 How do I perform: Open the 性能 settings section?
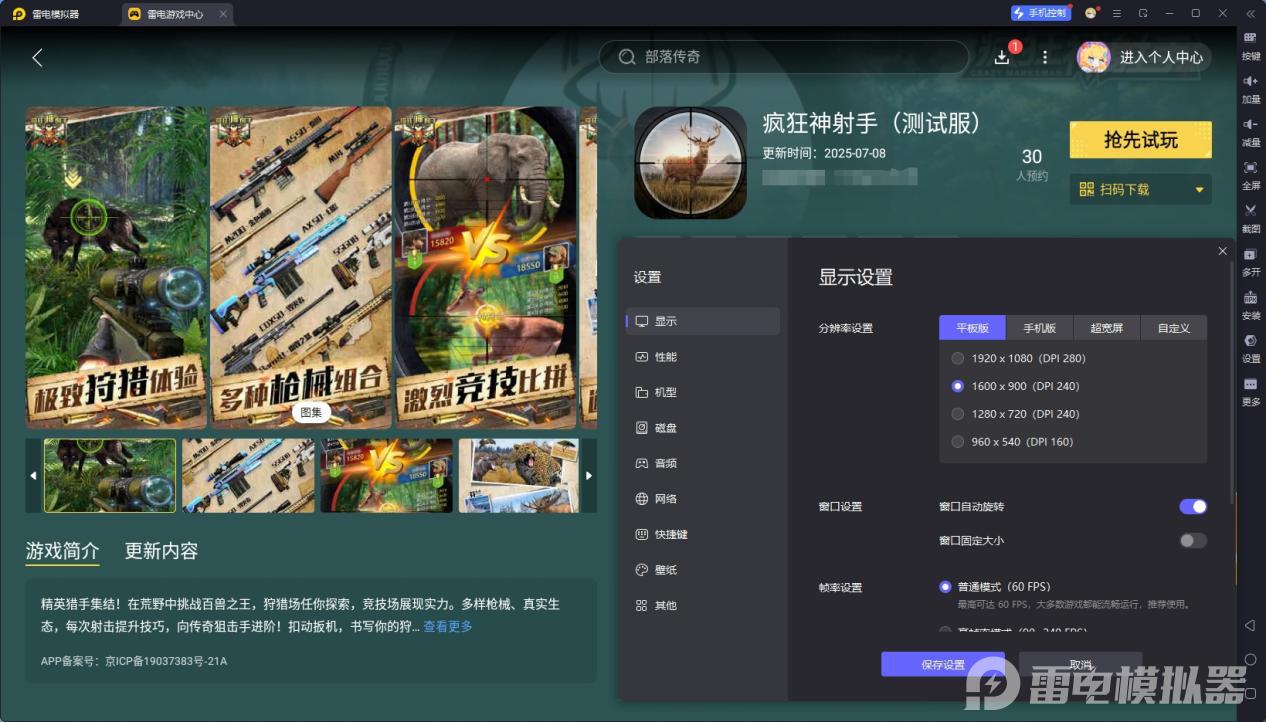click(703, 357)
